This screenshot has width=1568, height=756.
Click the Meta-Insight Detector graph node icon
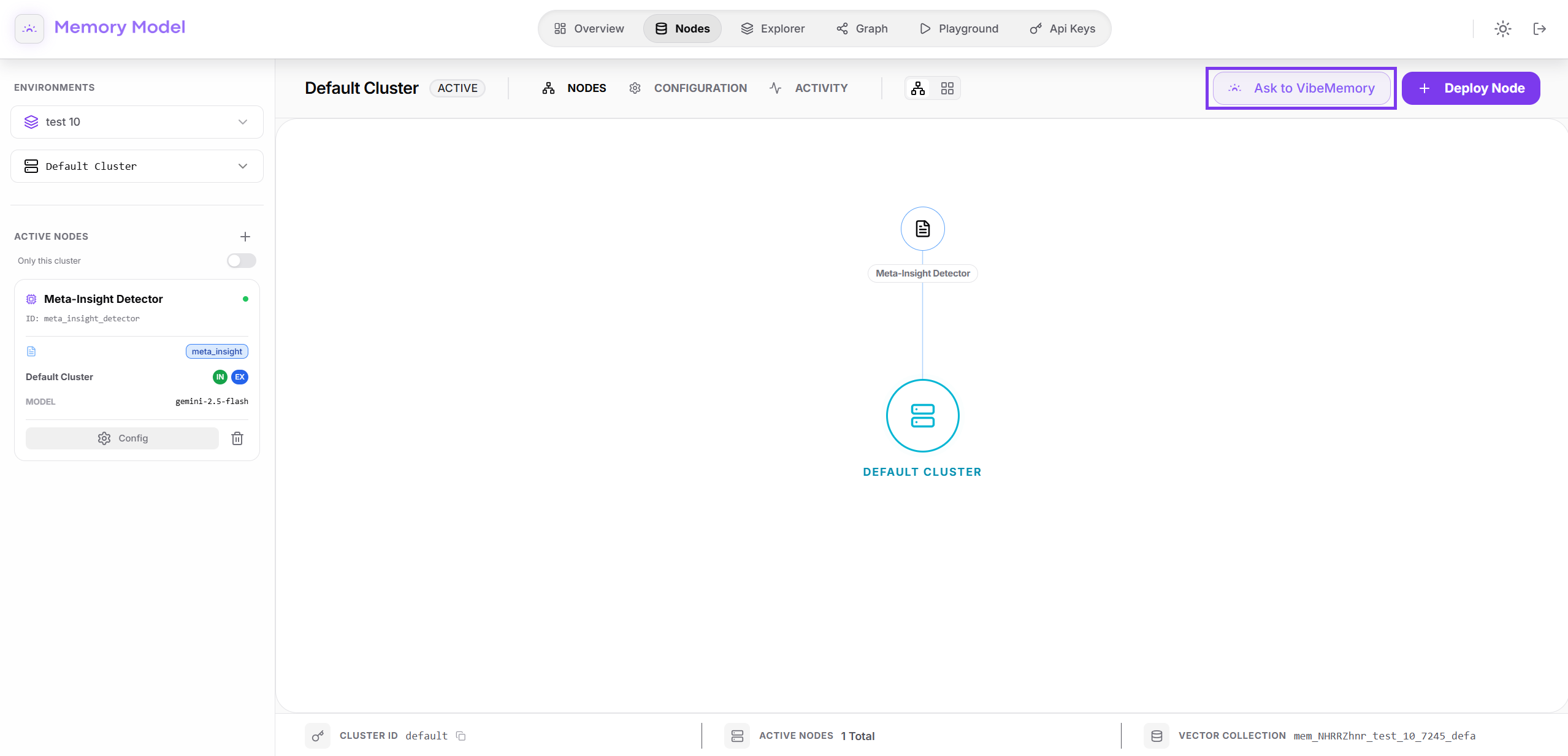point(922,229)
